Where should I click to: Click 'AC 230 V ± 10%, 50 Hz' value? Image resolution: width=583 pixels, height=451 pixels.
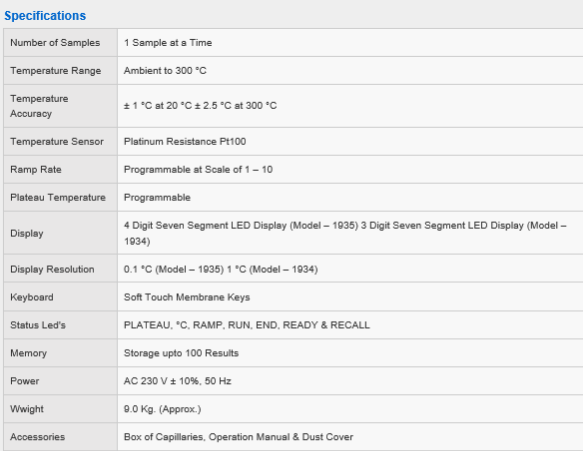(177, 381)
